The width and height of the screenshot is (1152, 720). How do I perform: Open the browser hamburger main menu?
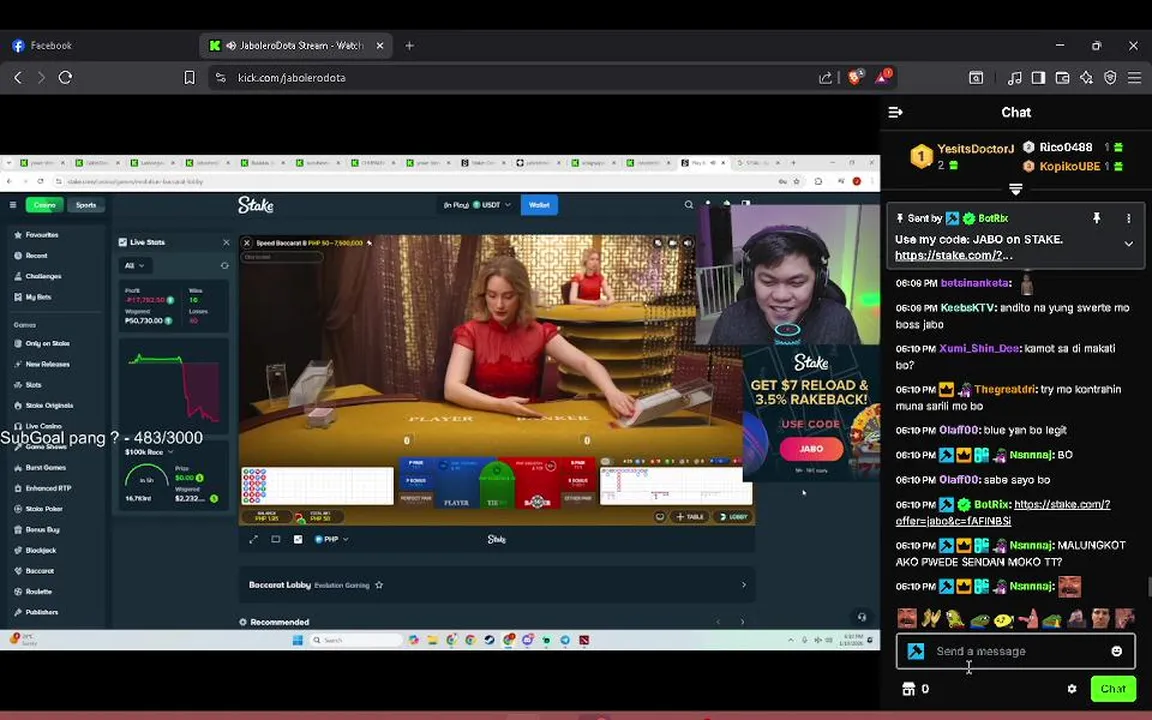tap(1134, 77)
